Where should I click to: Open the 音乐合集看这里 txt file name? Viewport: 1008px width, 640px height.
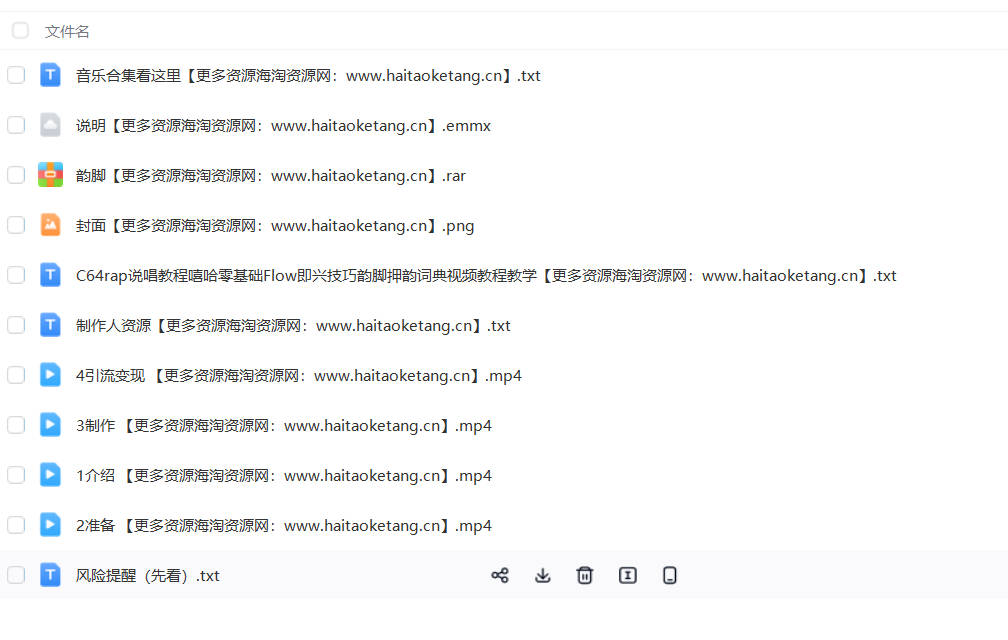[308, 76]
